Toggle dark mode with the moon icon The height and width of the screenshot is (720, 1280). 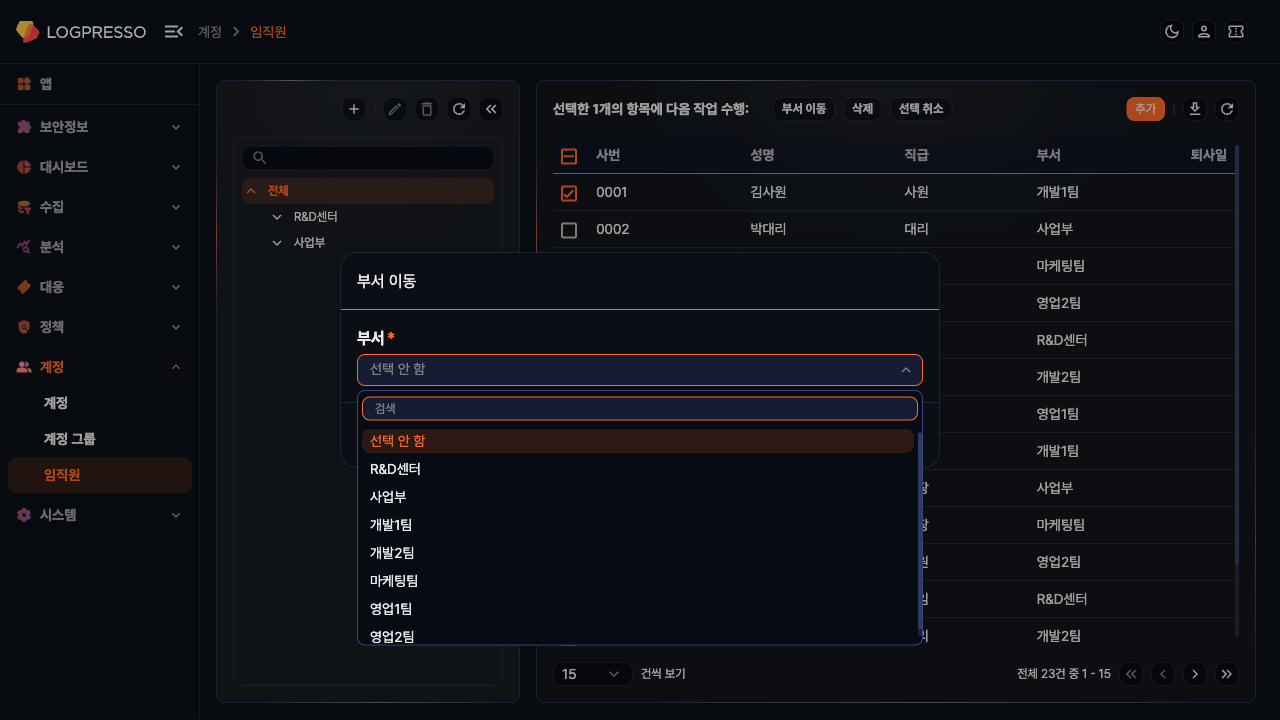click(1171, 31)
